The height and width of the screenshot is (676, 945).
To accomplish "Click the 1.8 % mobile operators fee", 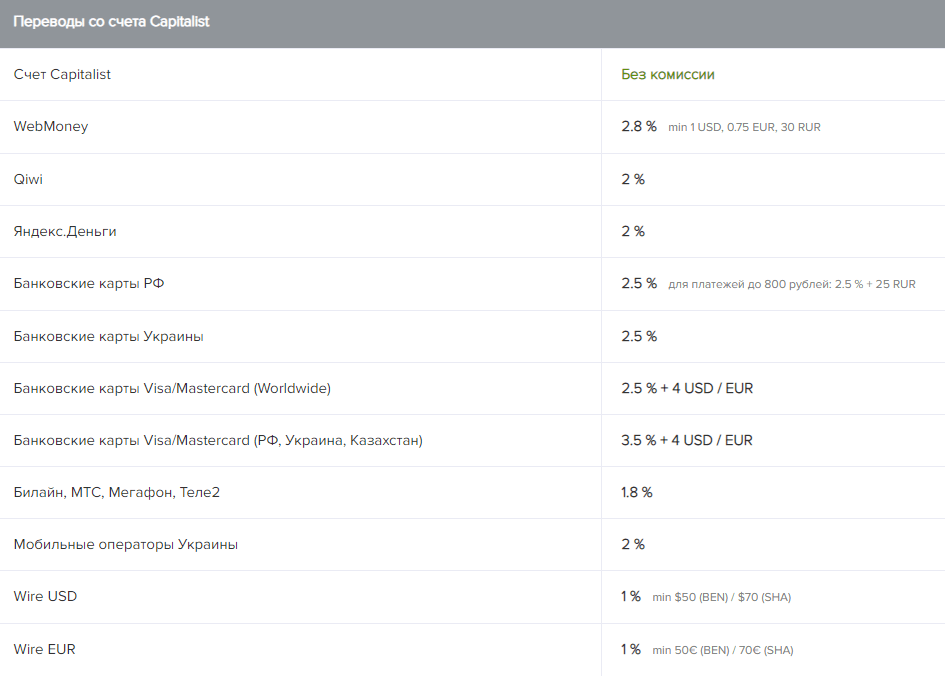I will point(636,493).
